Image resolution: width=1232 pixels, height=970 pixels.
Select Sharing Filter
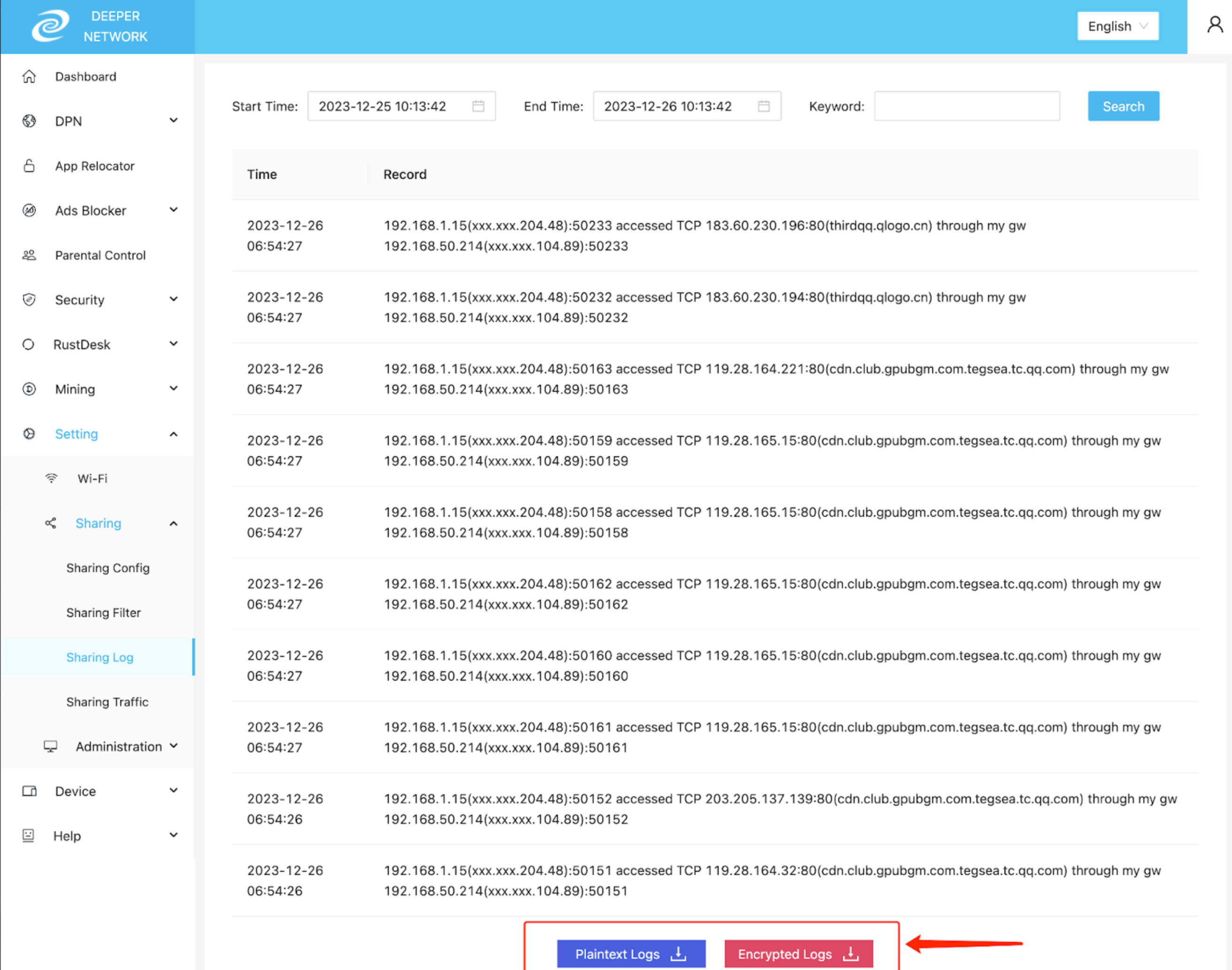coord(103,613)
